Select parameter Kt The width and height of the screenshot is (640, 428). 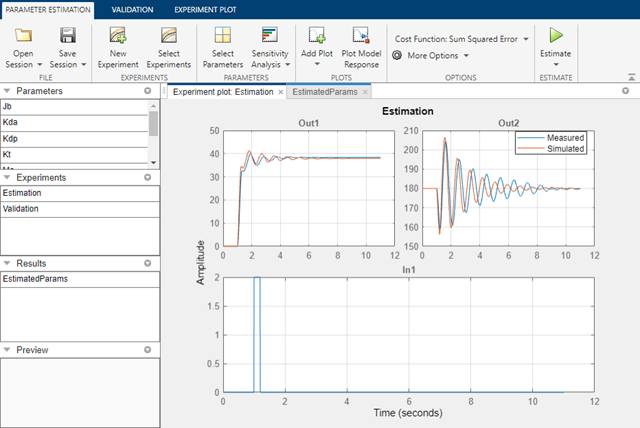click(x=74, y=155)
